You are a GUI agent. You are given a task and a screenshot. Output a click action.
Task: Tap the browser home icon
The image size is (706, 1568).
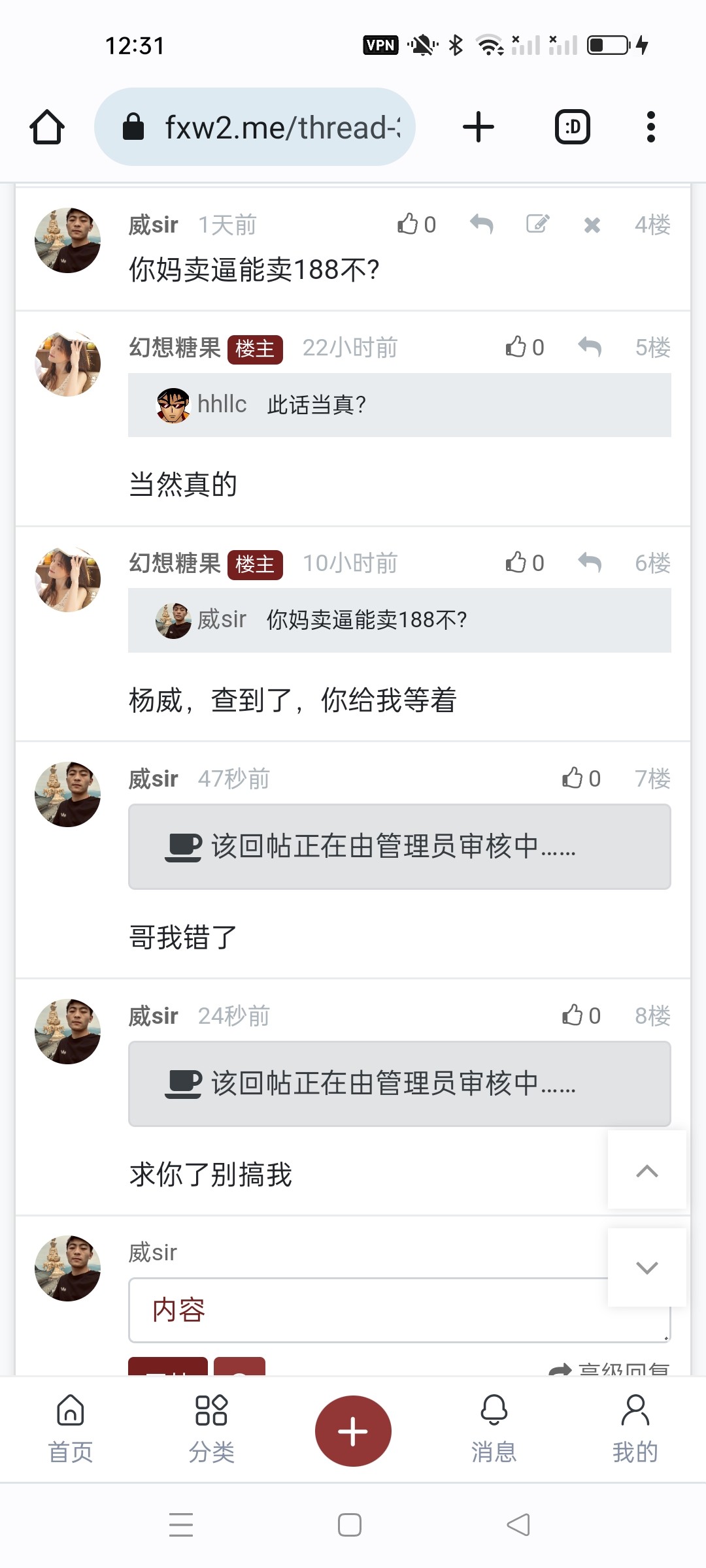tap(47, 127)
